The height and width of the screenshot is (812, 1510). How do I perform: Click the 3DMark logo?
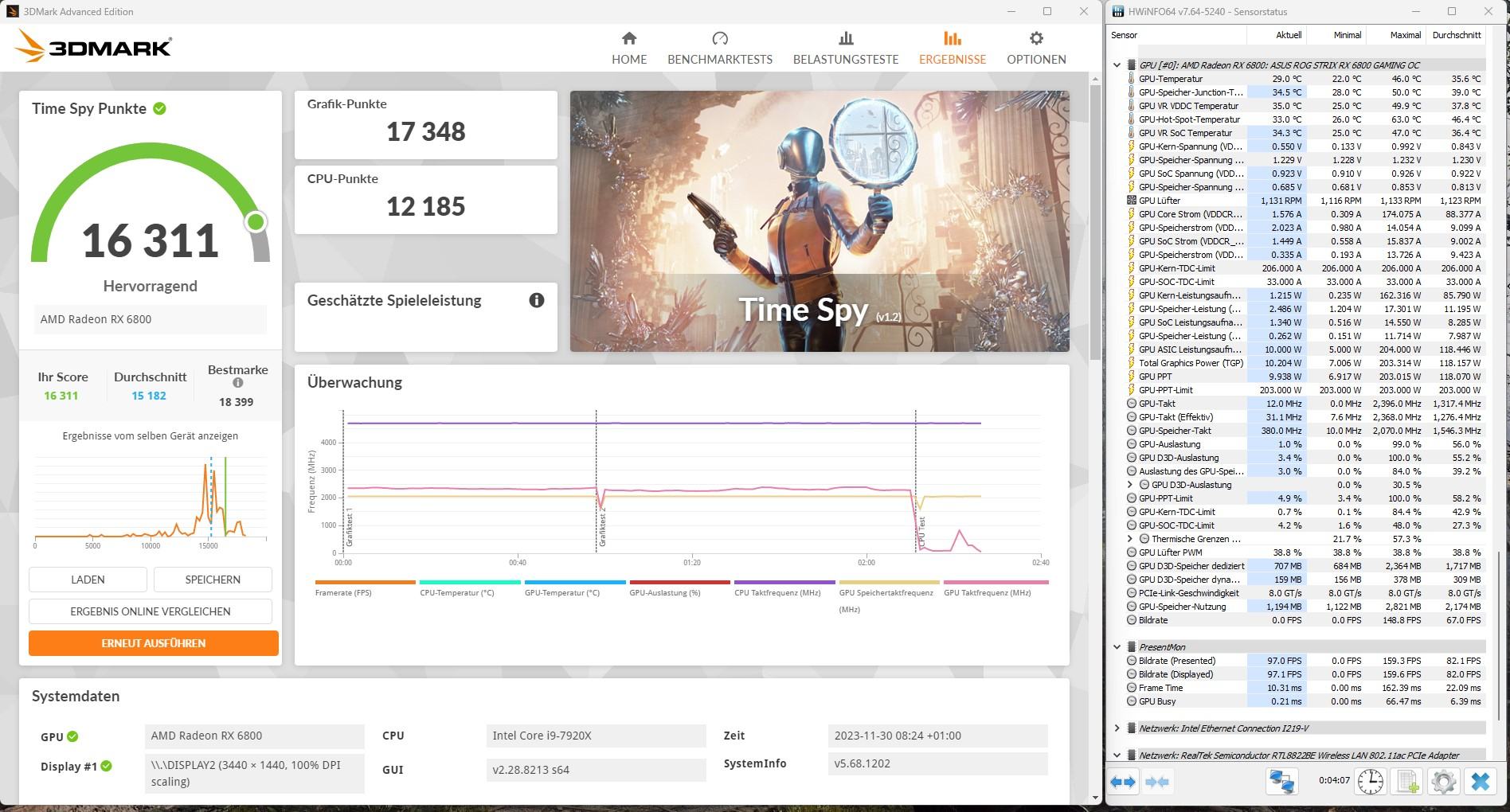(x=94, y=47)
